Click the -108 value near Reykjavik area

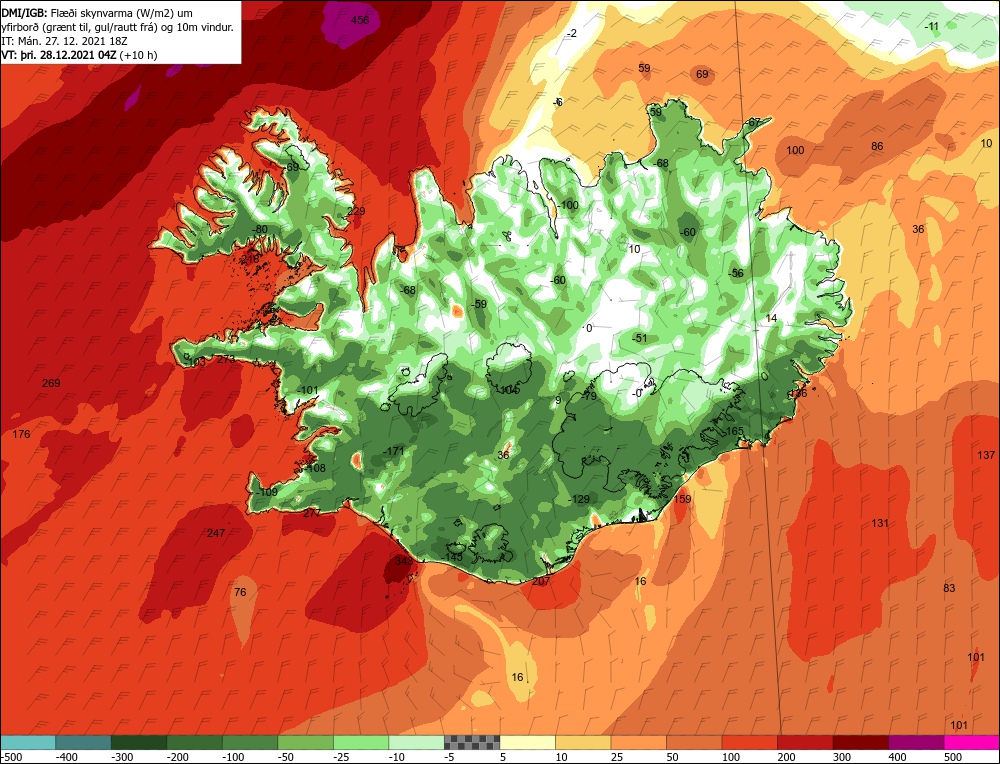pos(315,467)
